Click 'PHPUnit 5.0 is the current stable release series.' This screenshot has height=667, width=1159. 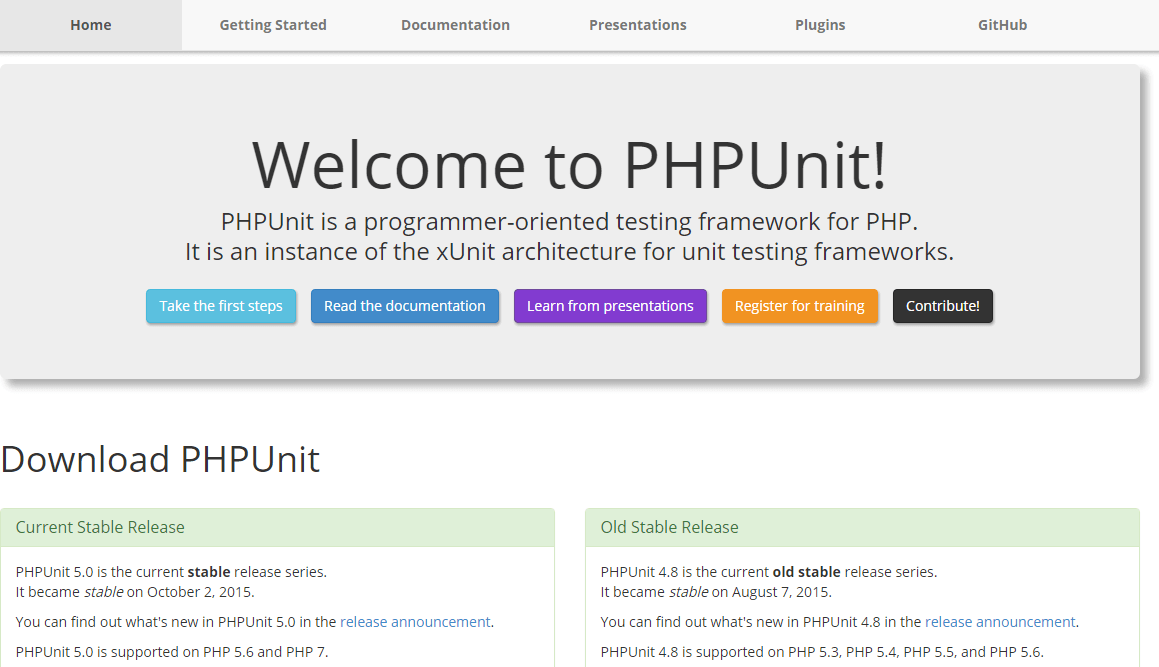(171, 572)
